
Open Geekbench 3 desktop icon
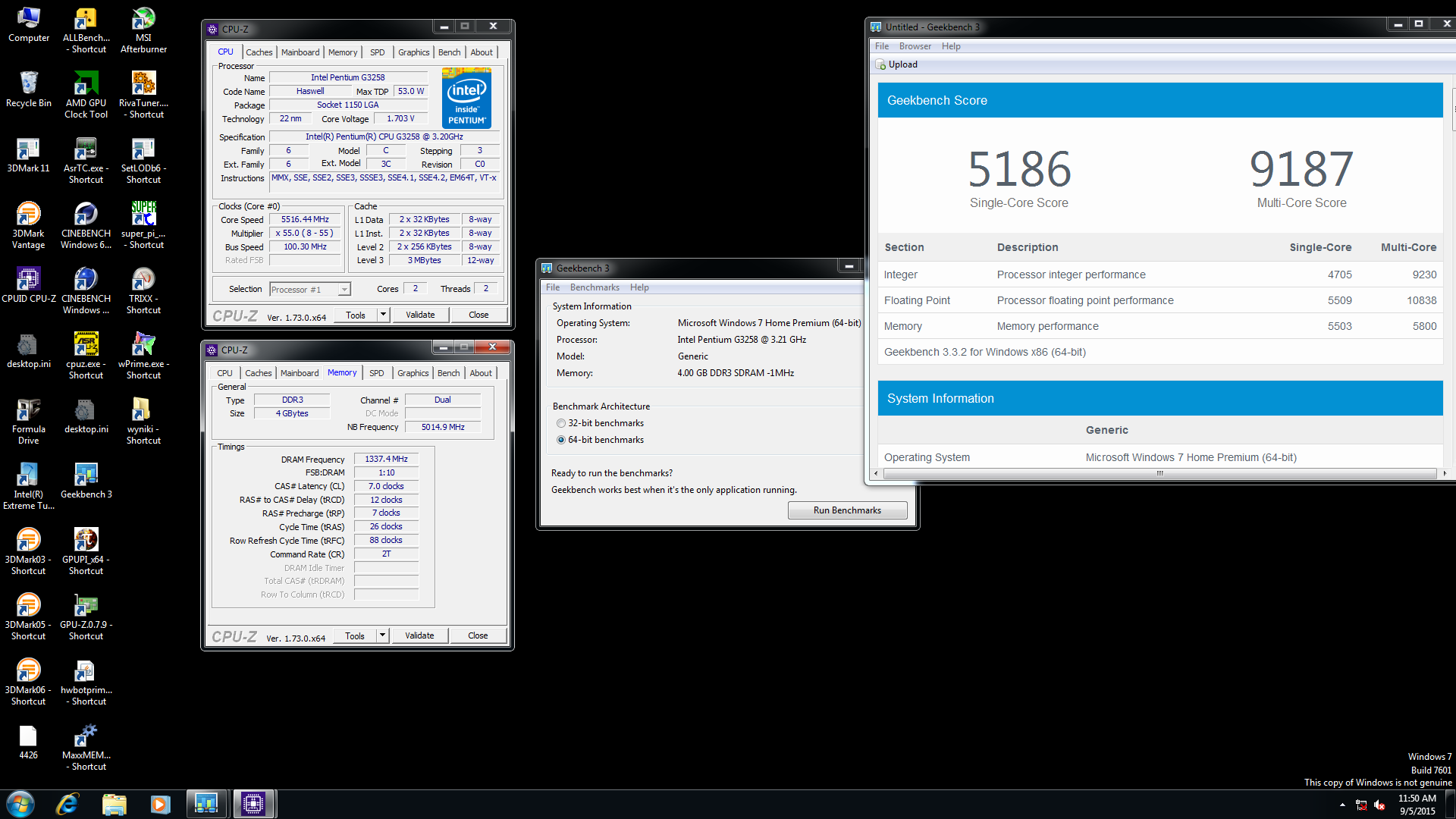[86, 481]
